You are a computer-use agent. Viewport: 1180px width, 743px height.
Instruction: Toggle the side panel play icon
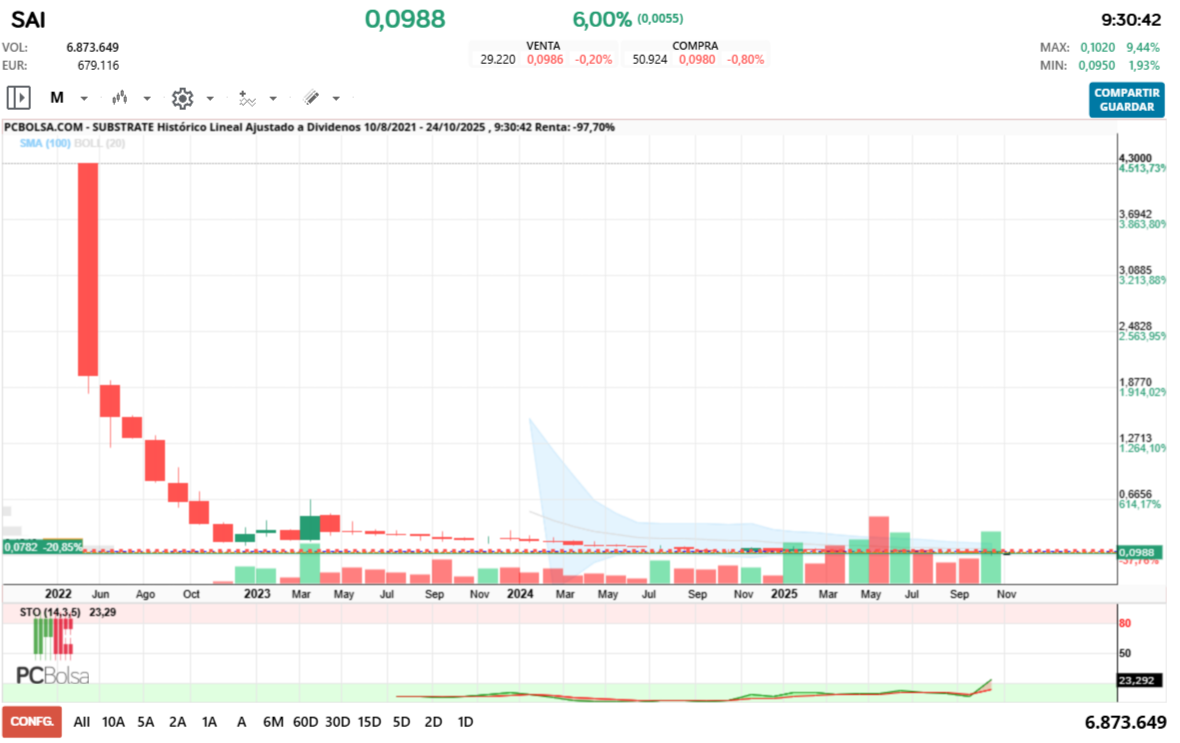[18, 98]
